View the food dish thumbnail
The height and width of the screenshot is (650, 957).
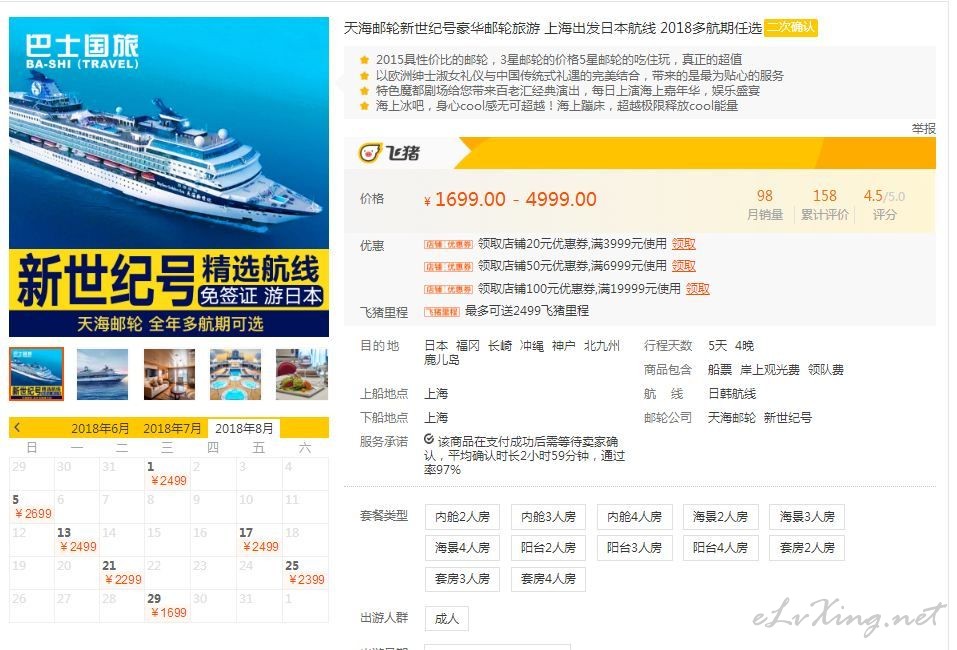click(x=302, y=374)
